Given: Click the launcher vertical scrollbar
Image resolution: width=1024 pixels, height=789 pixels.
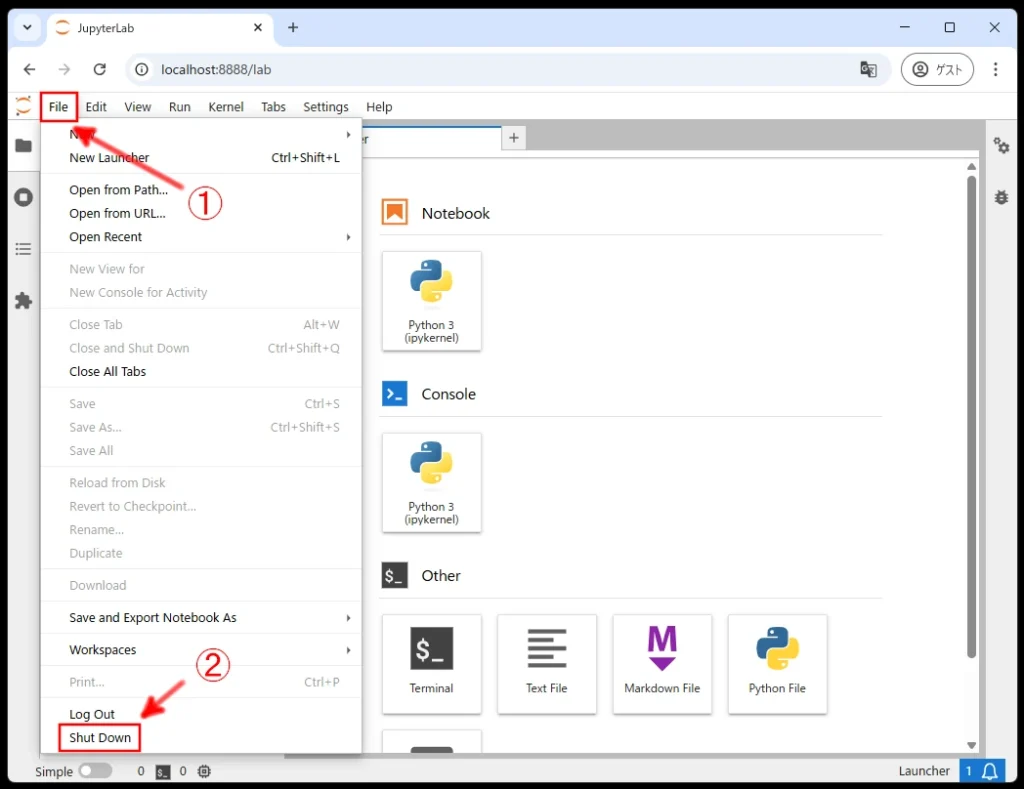Looking at the screenshot, I should (x=972, y=417).
